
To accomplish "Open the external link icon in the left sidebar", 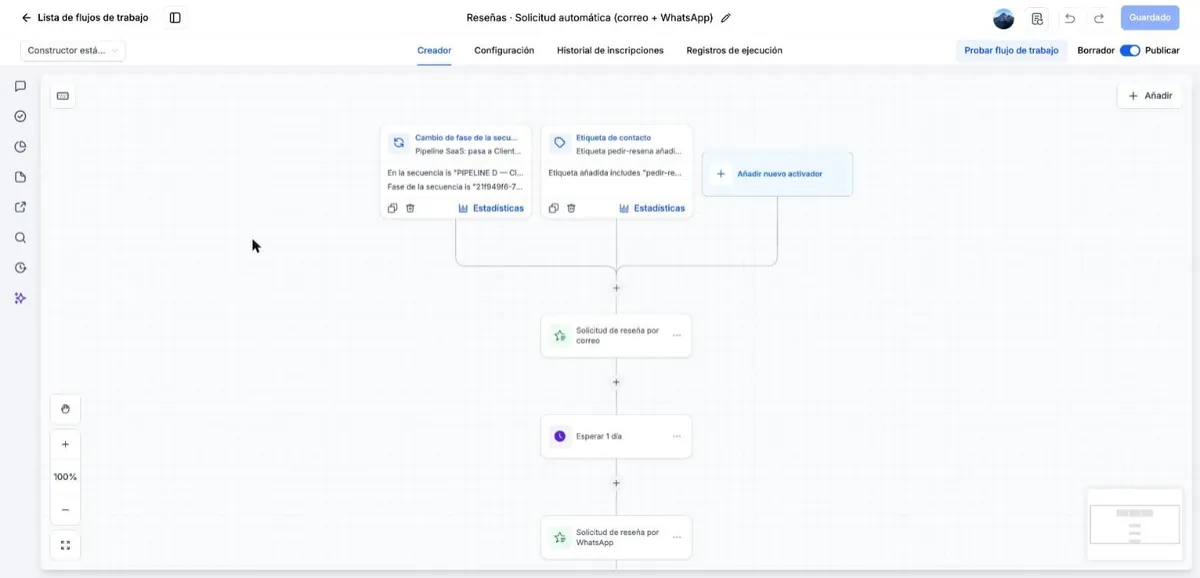I will point(20,208).
